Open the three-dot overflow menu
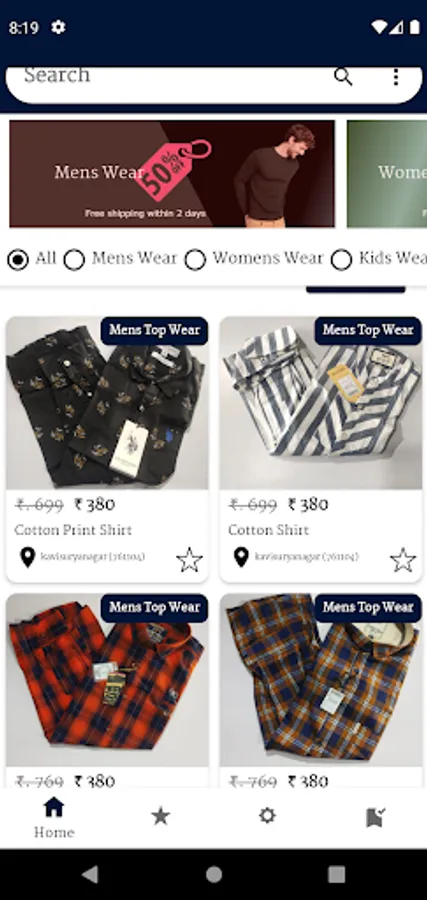The height and width of the screenshot is (900, 427). coord(395,77)
